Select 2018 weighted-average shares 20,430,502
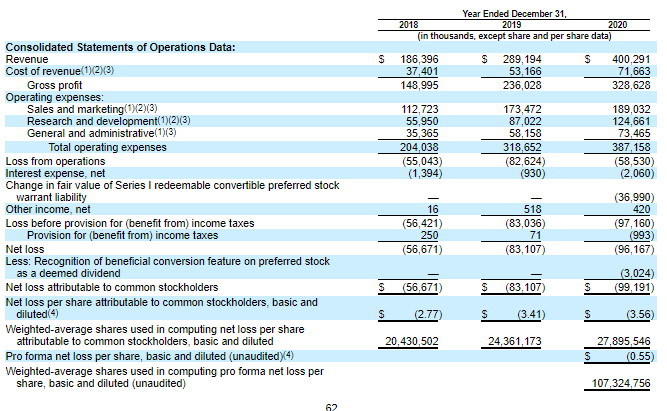Image resolution: width=667 pixels, height=411 pixels. [411, 341]
